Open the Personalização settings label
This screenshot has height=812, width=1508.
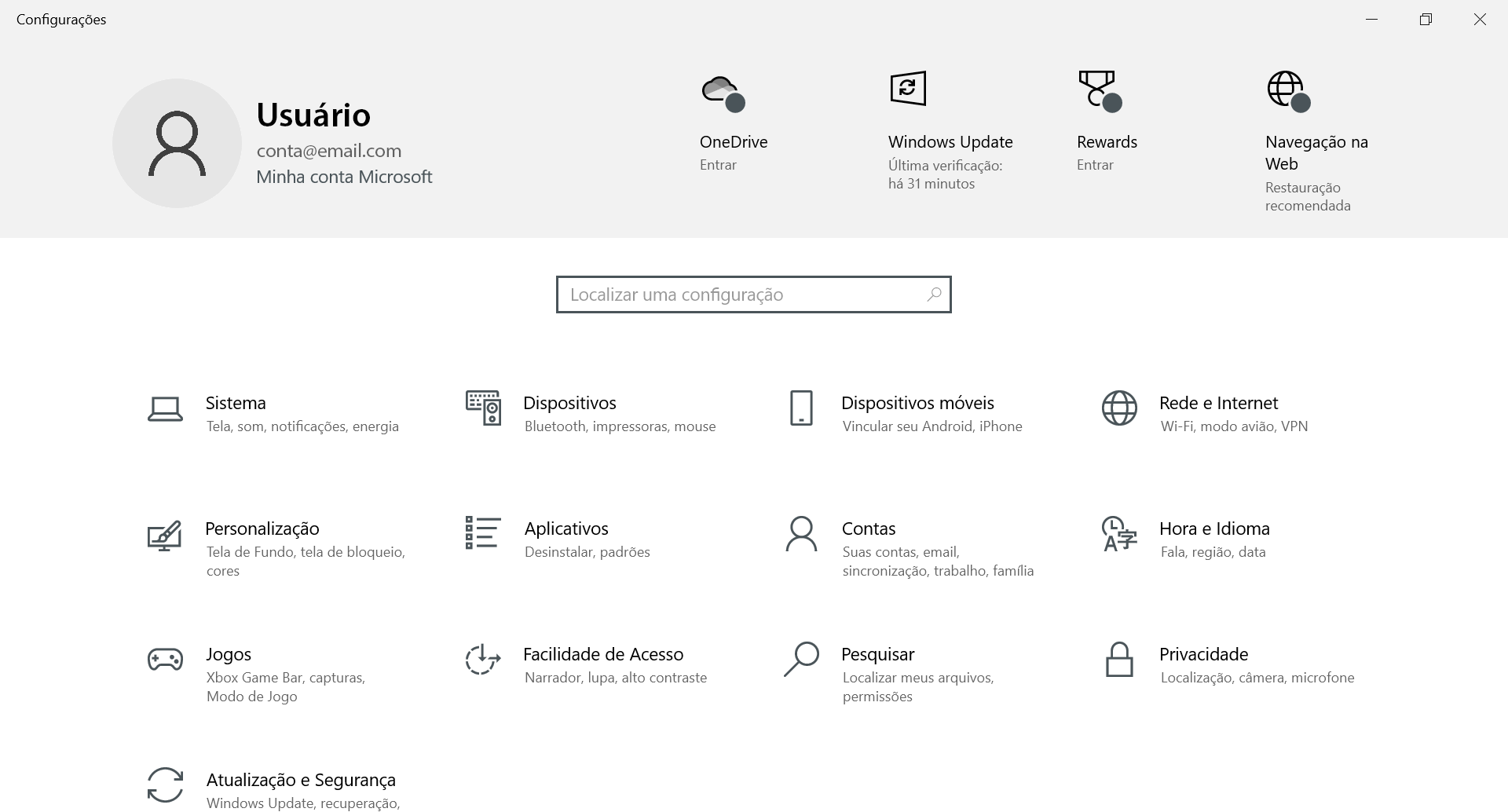(262, 529)
